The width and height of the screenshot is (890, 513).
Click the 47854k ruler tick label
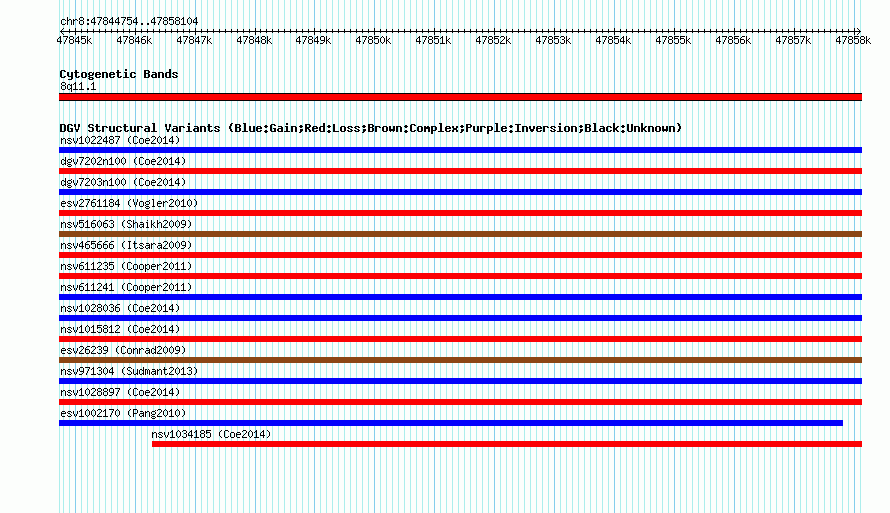click(614, 41)
